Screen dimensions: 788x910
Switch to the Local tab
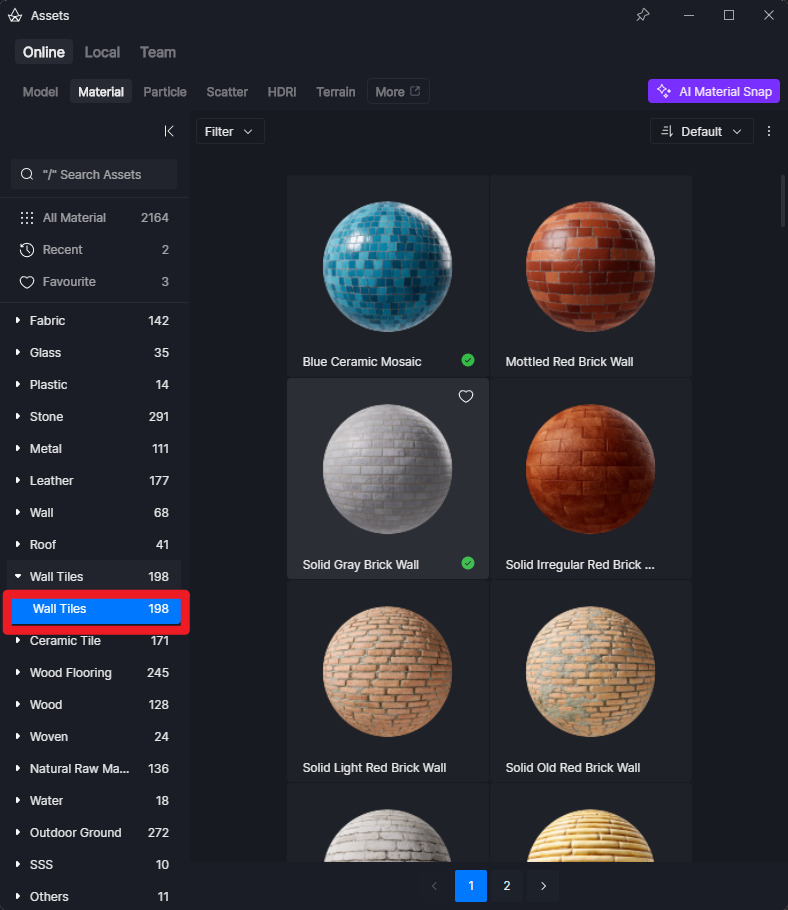coord(102,52)
